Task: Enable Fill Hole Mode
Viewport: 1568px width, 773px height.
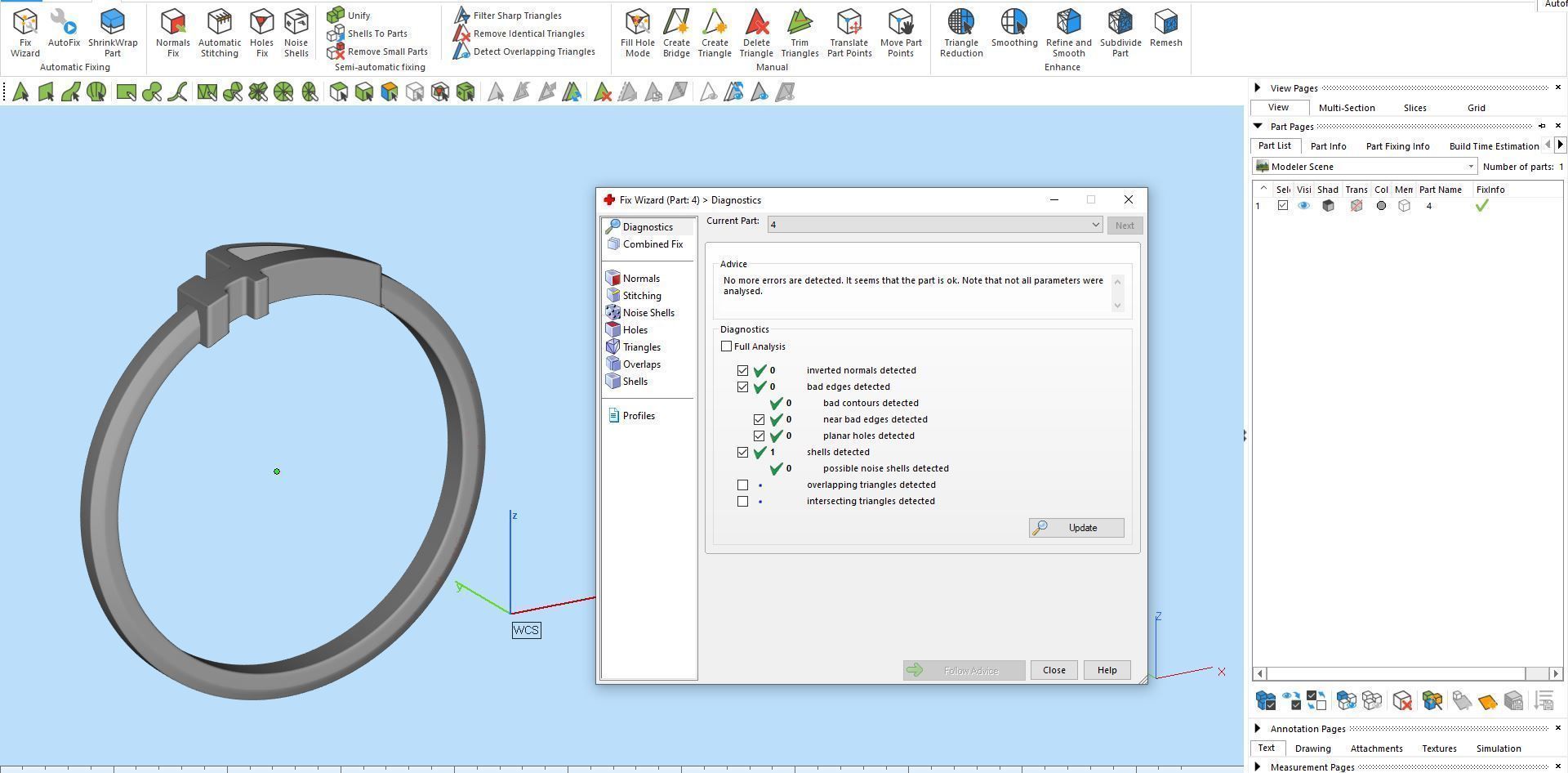Action: point(637,33)
